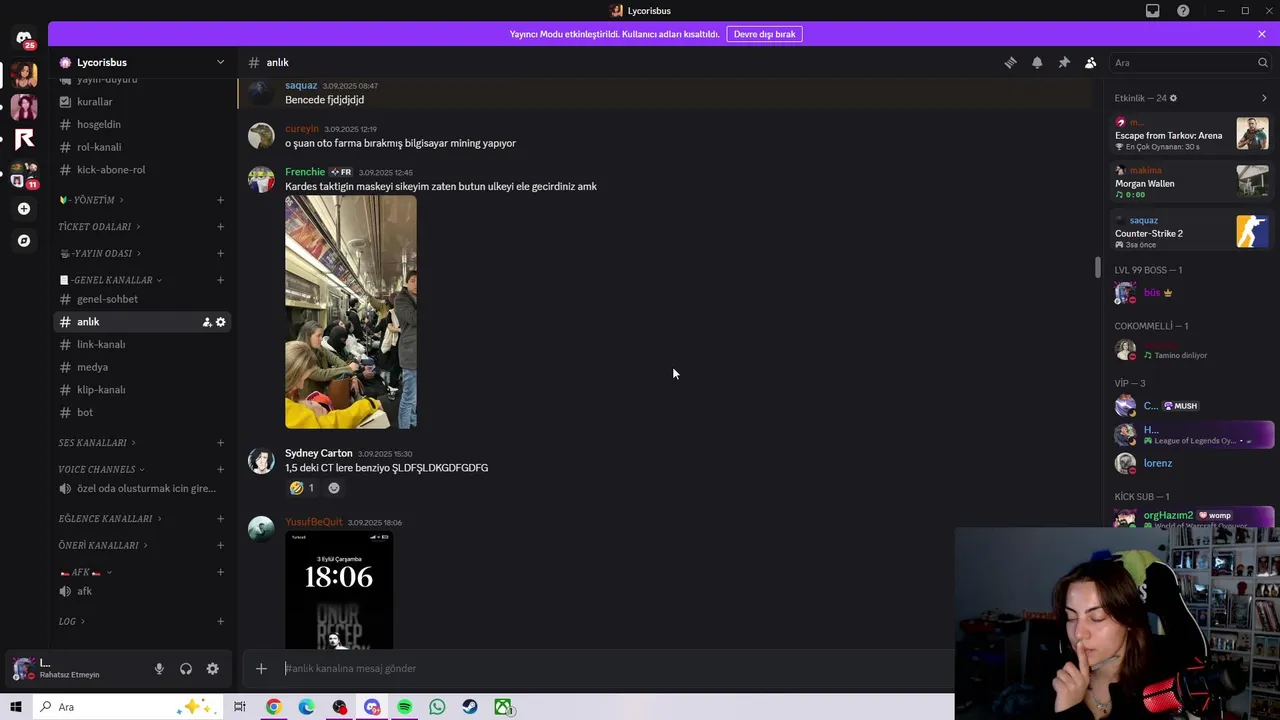Open Inbox icon in title bar
The width and height of the screenshot is (1280, 720).
click(1153, 11)
